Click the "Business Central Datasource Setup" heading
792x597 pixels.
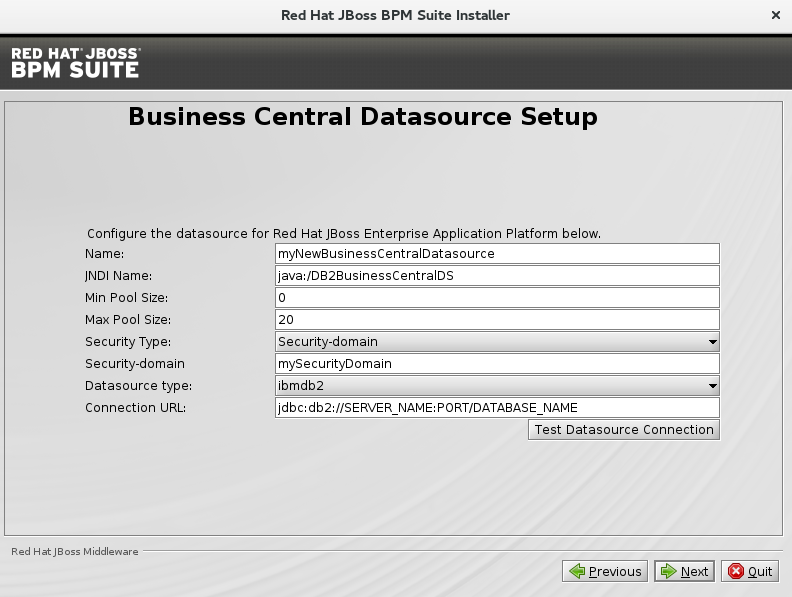[363, 117]
